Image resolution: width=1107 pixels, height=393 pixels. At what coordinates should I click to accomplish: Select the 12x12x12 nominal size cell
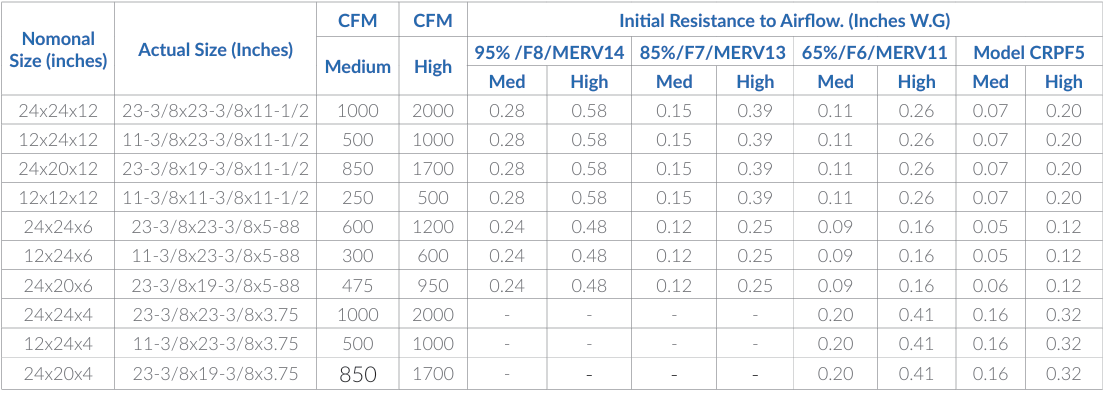coord(58,198)
